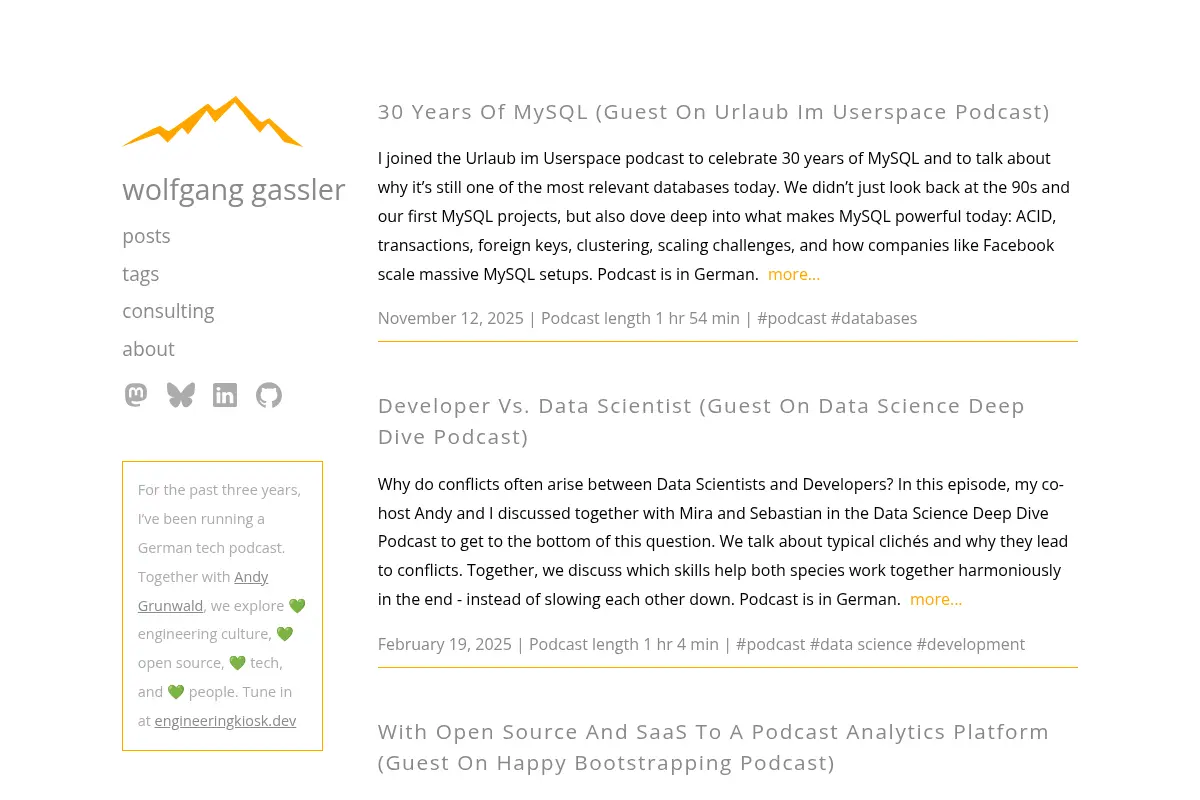
Task: Open the about page
Action: coord(148,349)
